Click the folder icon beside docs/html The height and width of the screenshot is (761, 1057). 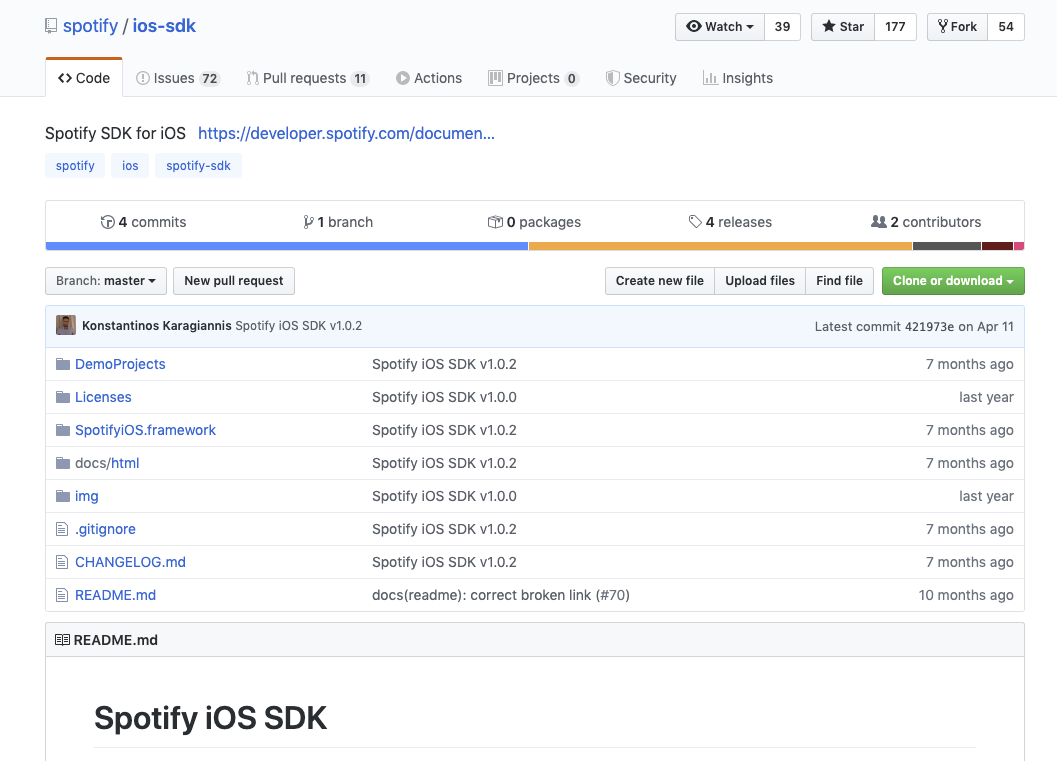tap(63, 463)
